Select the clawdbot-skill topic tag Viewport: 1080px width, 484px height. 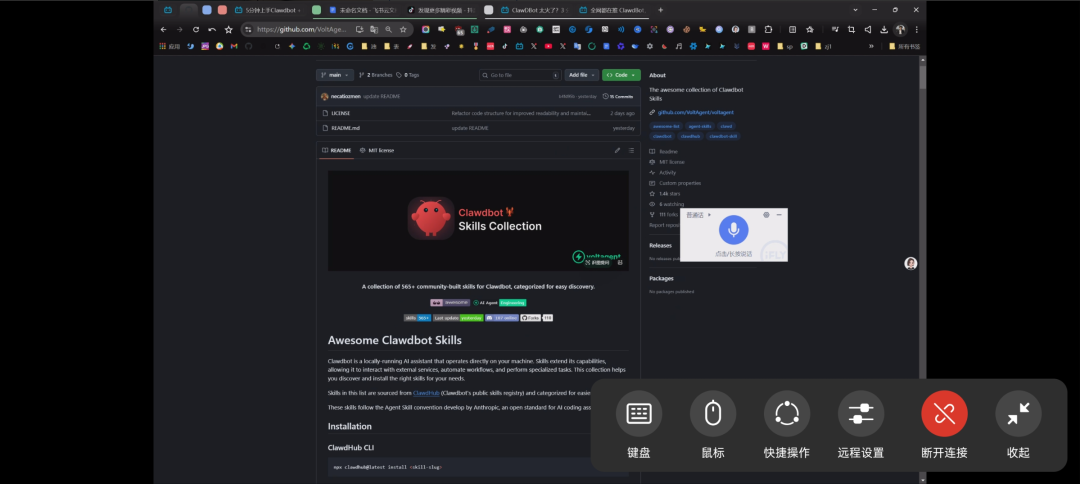723,136
